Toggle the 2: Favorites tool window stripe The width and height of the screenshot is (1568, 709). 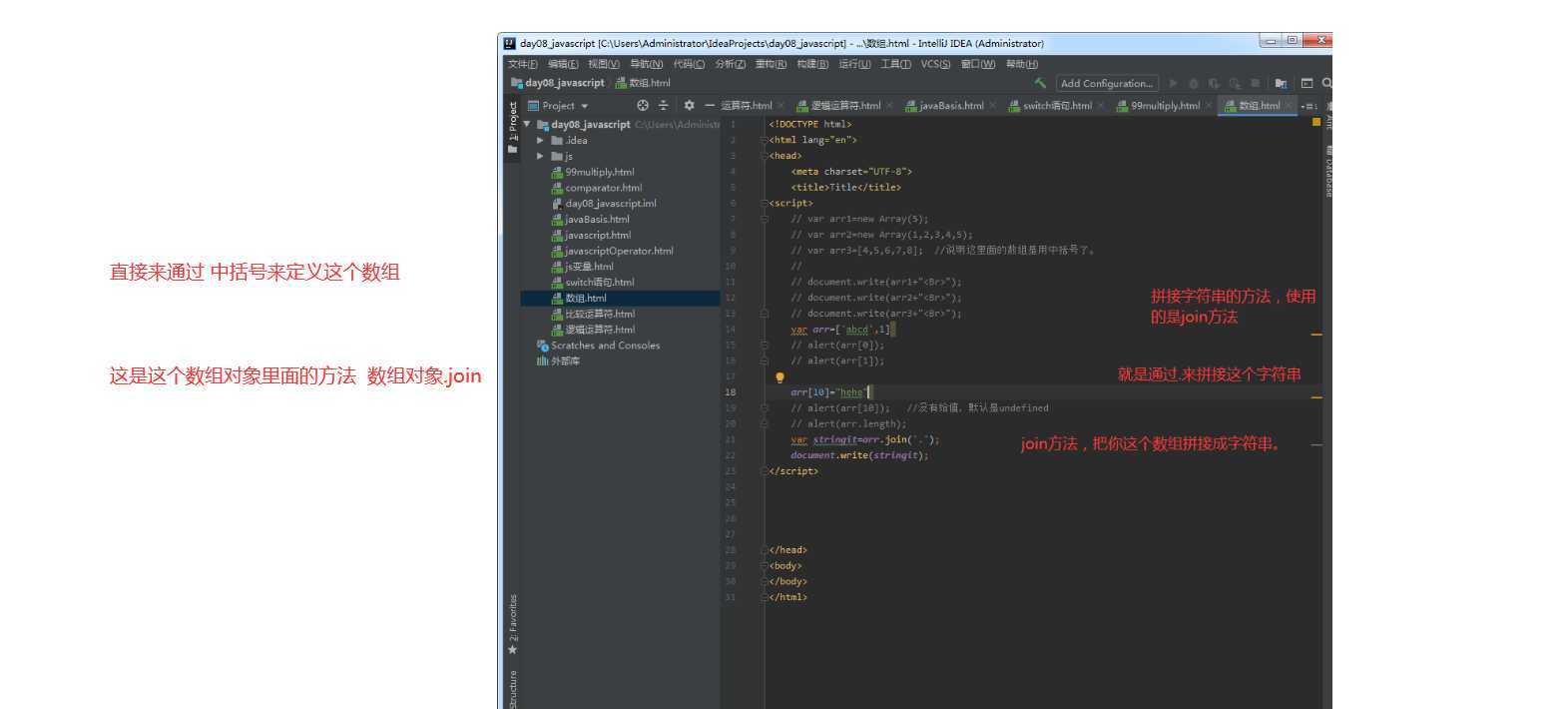tap(512, 624)
